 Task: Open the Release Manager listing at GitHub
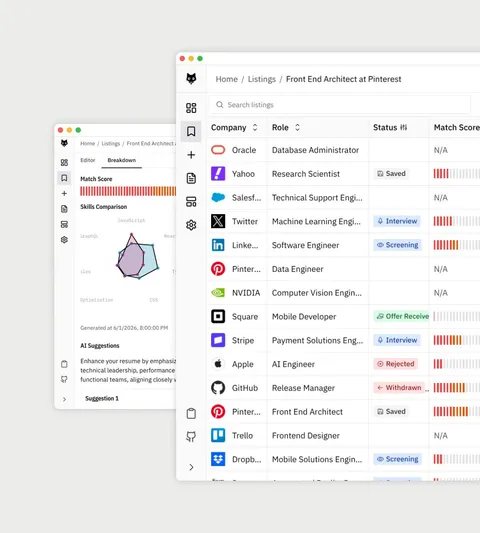(303, 388)
